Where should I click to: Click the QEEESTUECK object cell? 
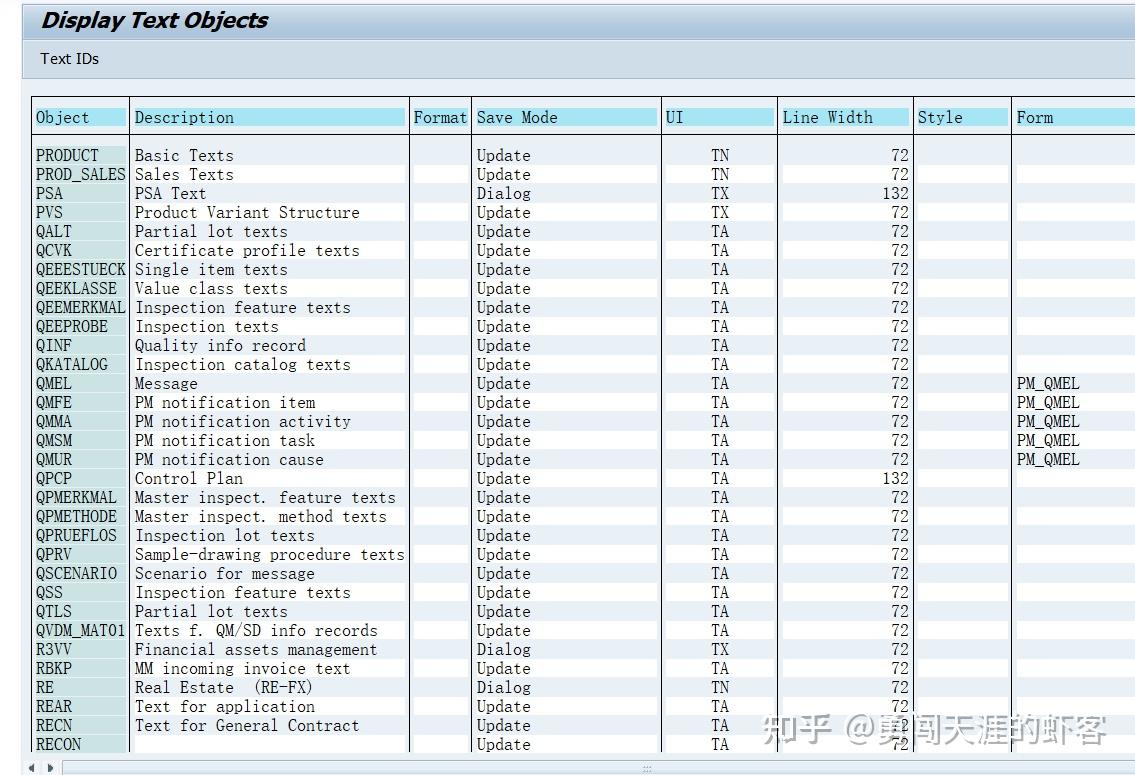[80, 269]
